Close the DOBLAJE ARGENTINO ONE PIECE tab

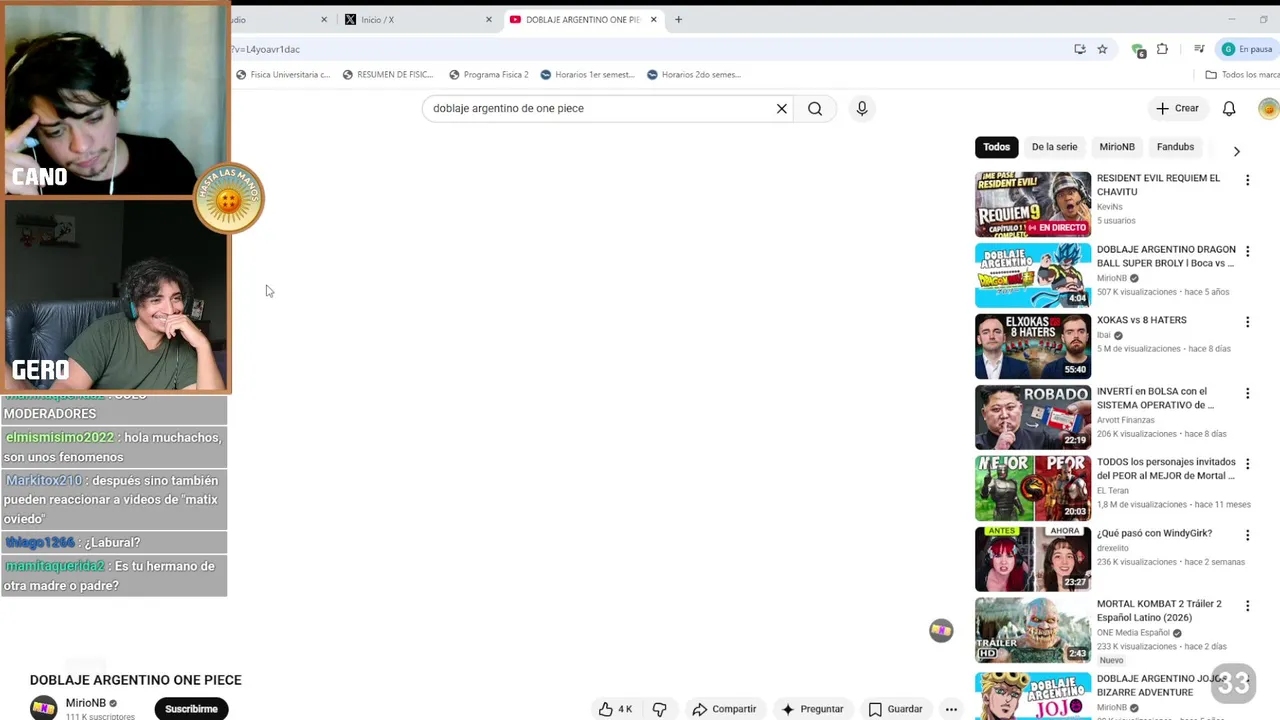pos(654,19)
